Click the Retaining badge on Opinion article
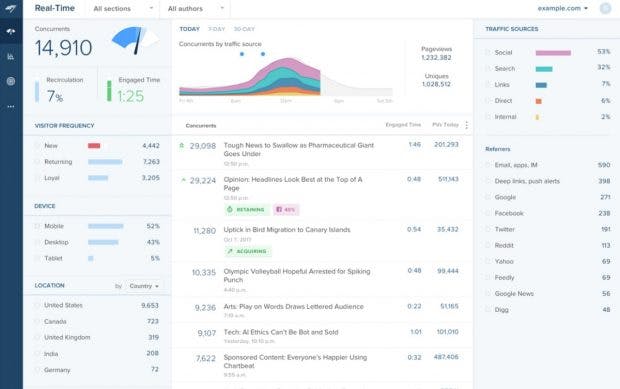This screenshot has height=389, width=620. (x=247, y=210)
